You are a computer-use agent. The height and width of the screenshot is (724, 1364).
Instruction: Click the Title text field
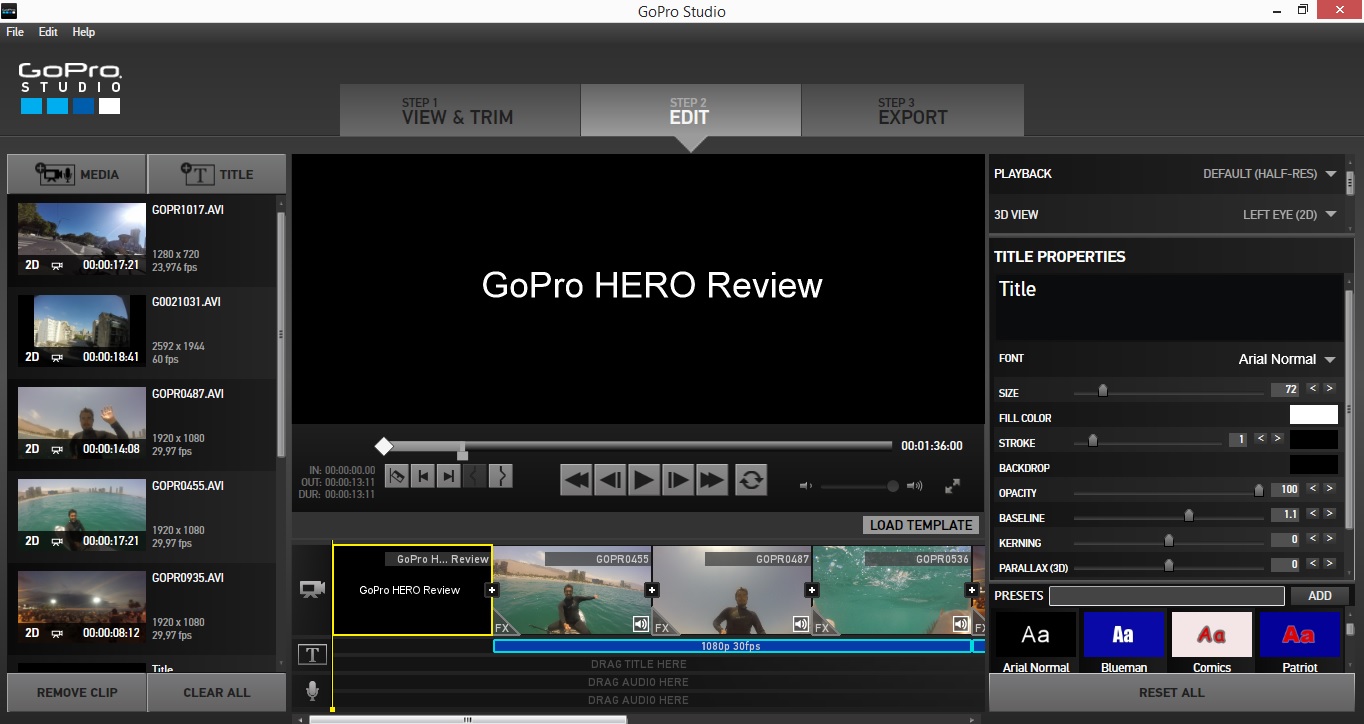point(1168,307)
